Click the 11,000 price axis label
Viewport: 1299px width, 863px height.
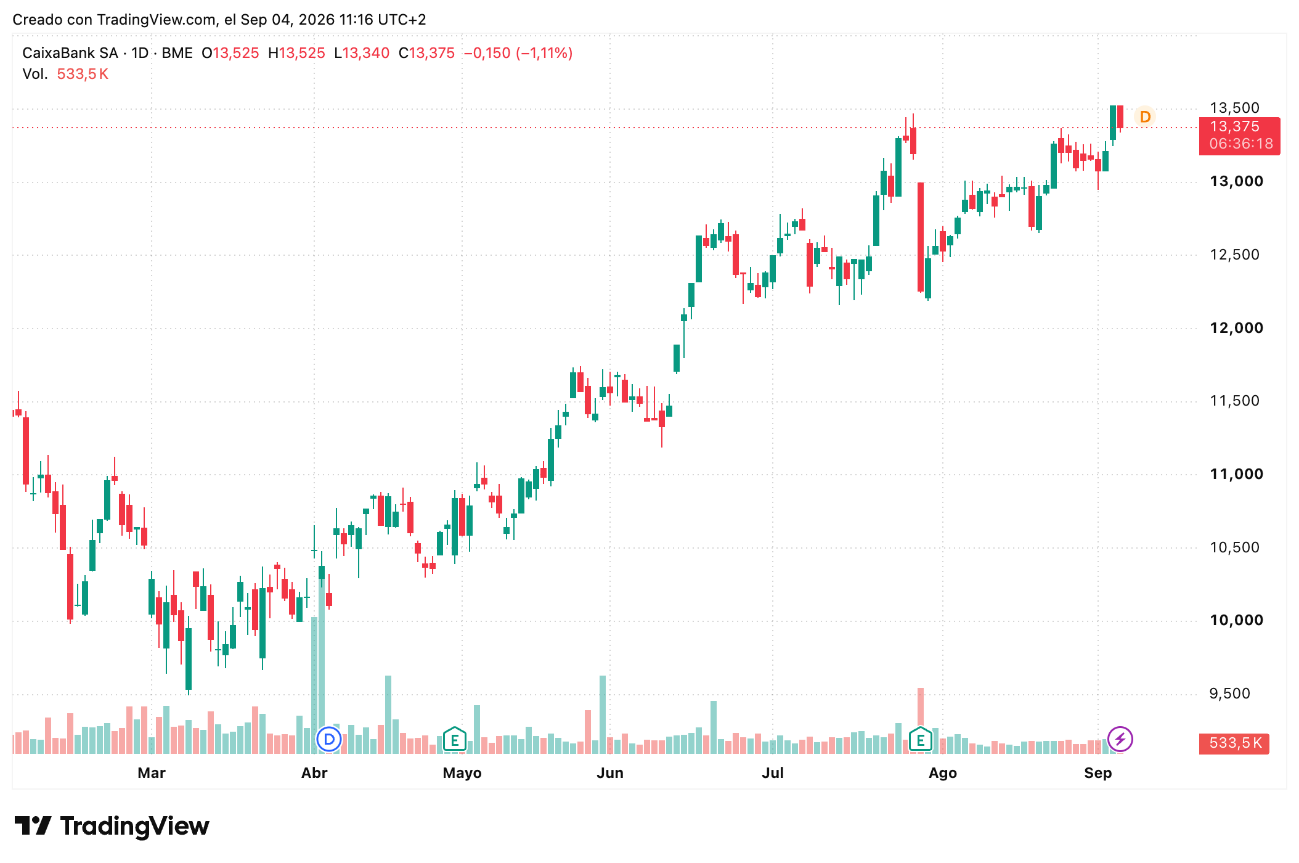[x=1235, y=474]
